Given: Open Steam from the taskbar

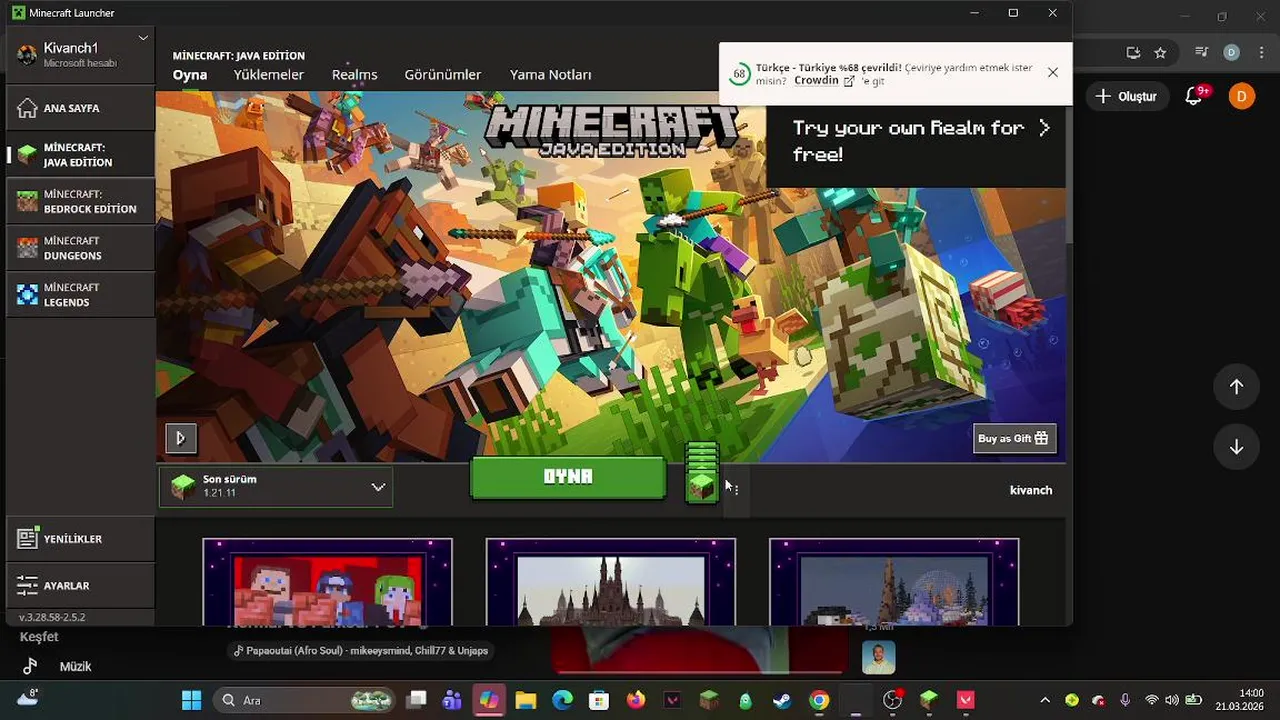Looking at the screenshot, I should (782, 700).
